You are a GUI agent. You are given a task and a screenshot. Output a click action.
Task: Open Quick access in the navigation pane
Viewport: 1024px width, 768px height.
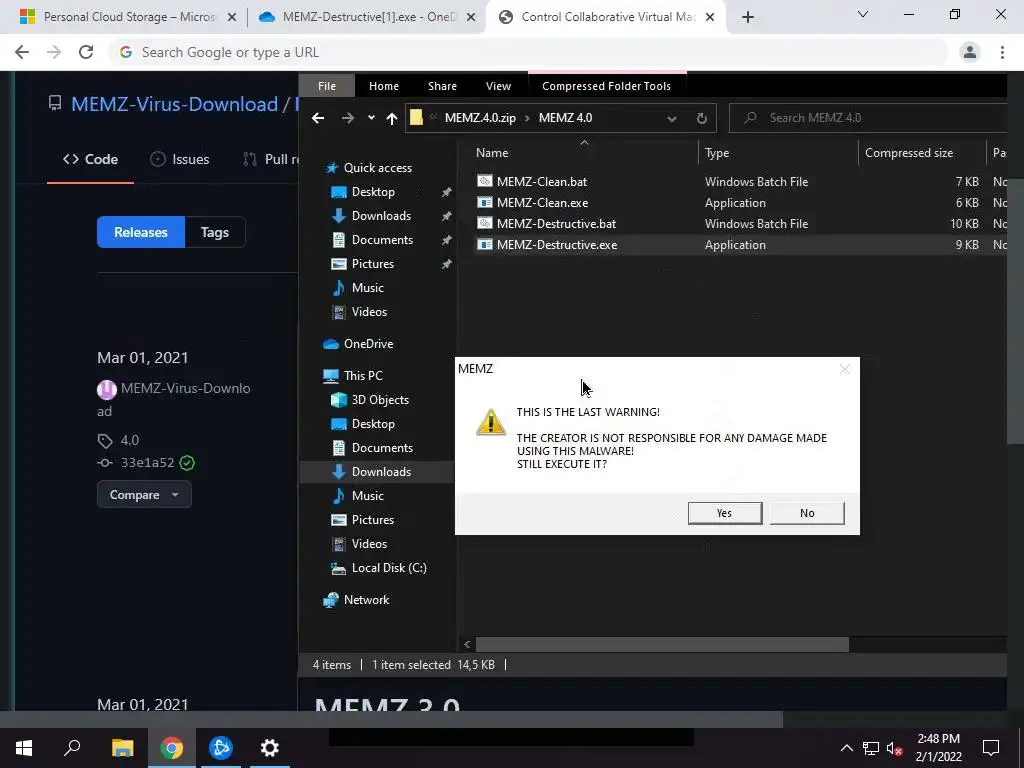[x=377, y=168]
